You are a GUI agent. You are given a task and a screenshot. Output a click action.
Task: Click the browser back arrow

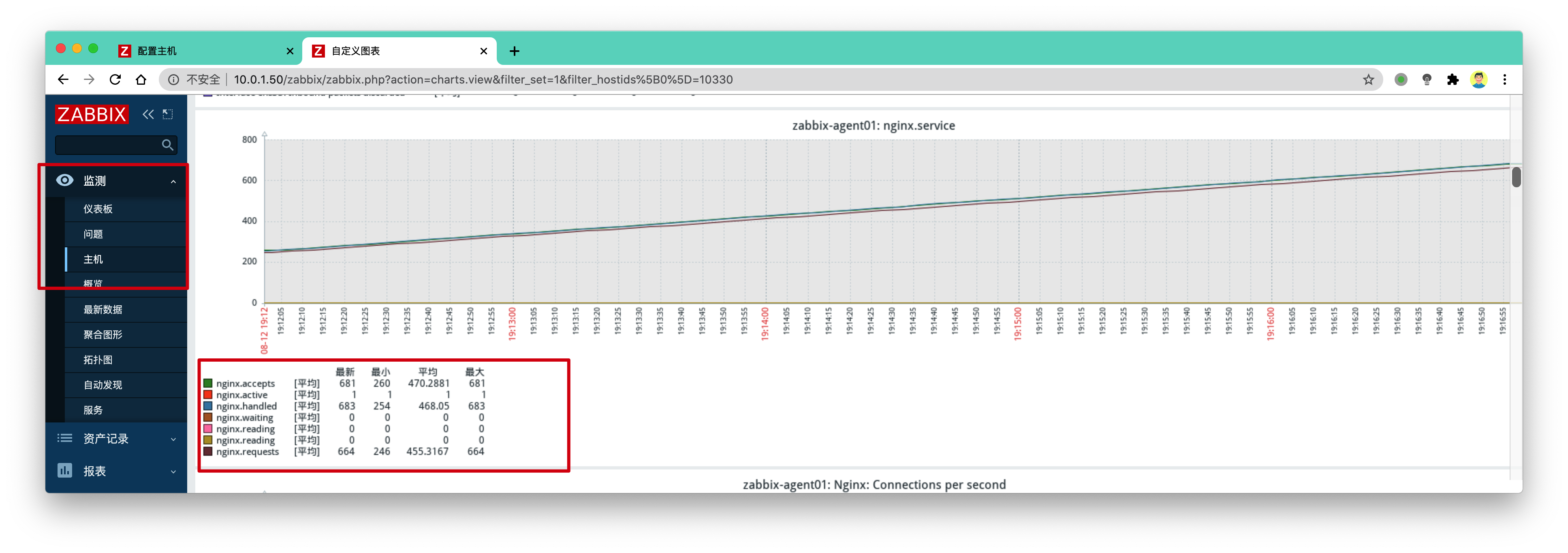[x=63, y=79]
